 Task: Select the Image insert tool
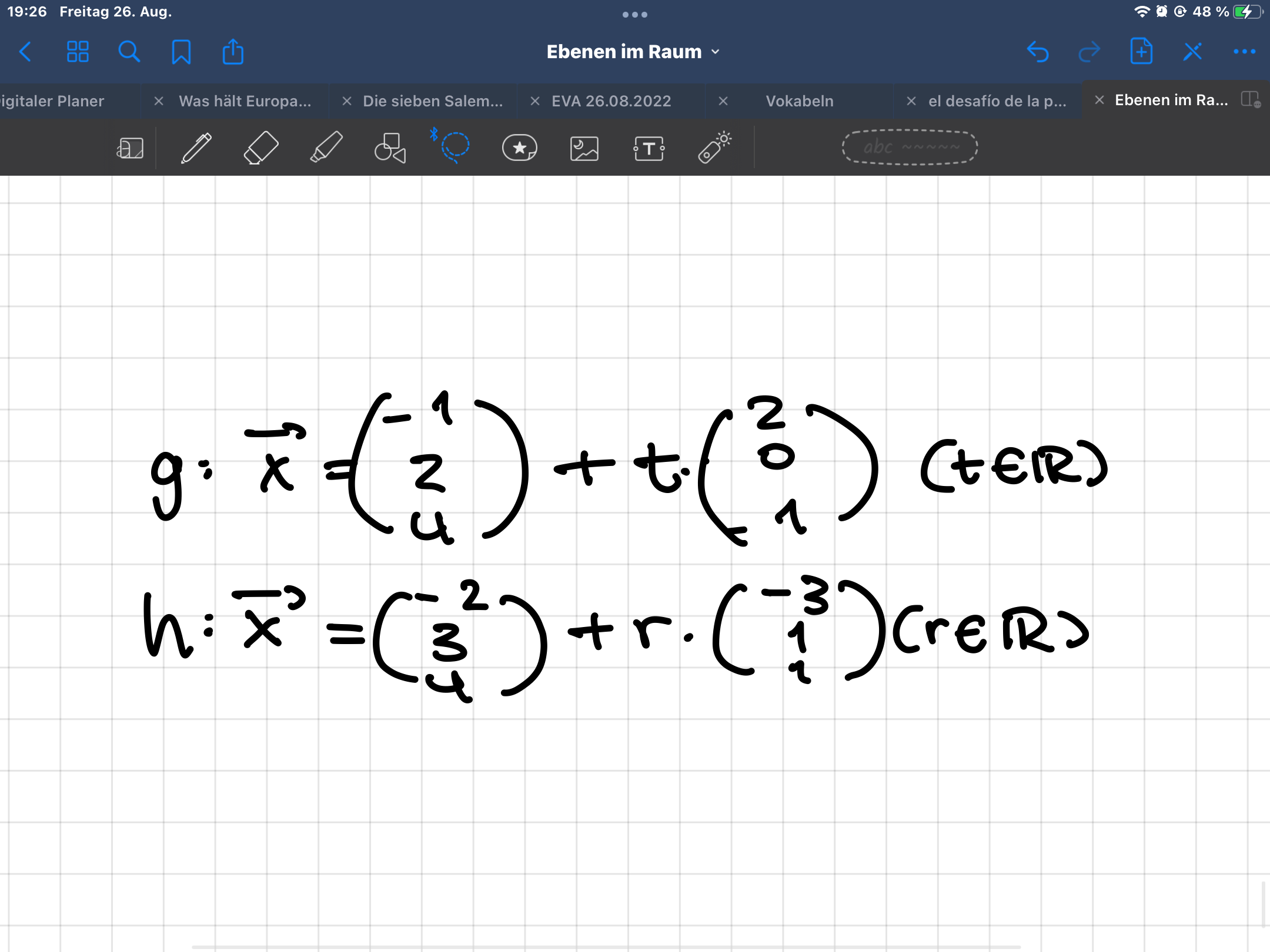(x=584, y=148)
